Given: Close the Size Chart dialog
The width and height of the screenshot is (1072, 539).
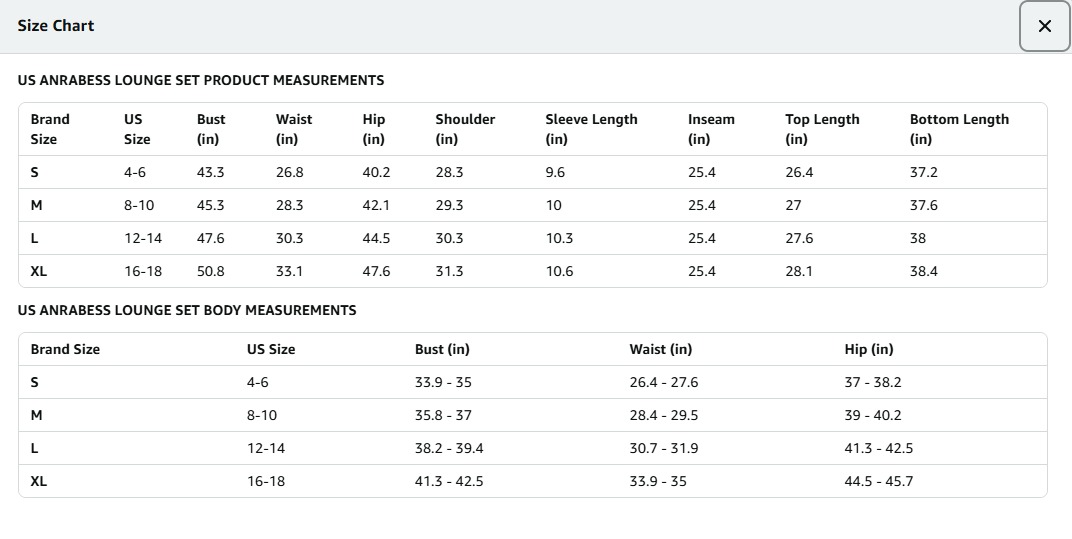Looking at the screenshot, I should (x=1044, y=26).
